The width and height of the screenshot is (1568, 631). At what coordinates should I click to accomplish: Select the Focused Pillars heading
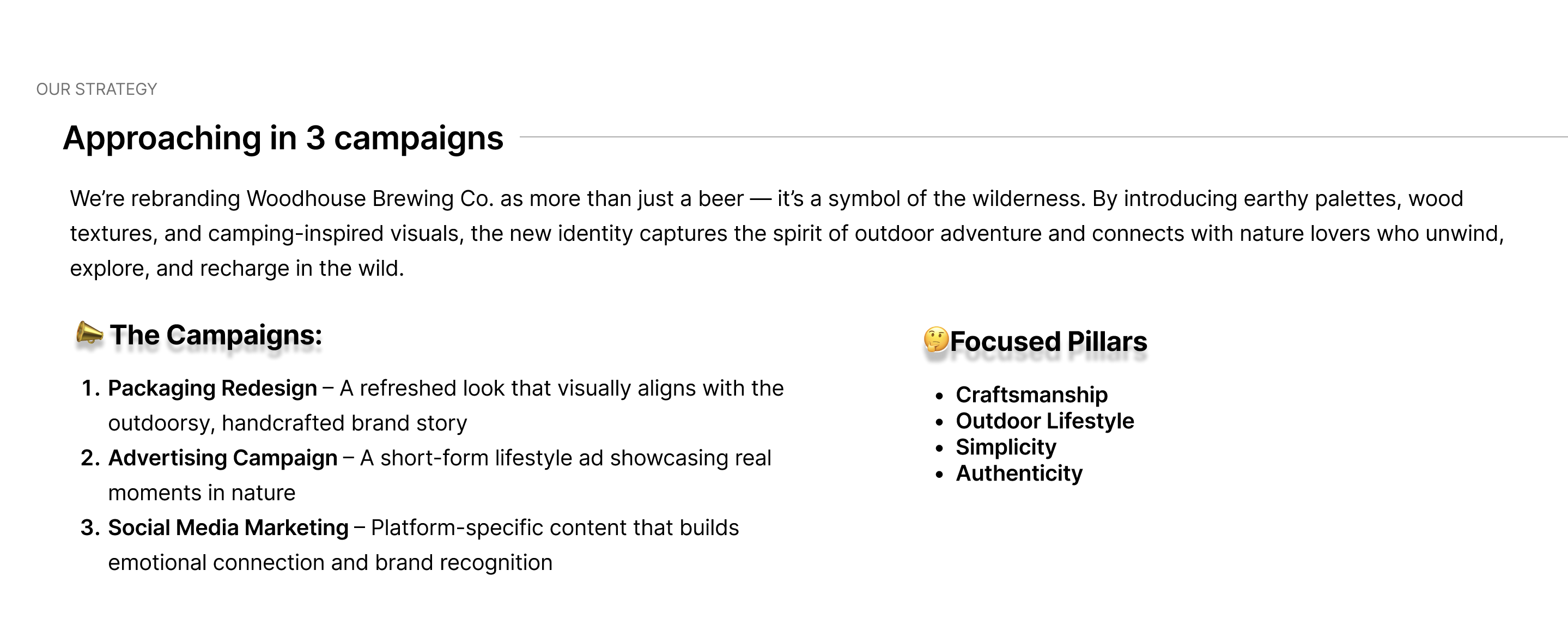(1048, 341)
